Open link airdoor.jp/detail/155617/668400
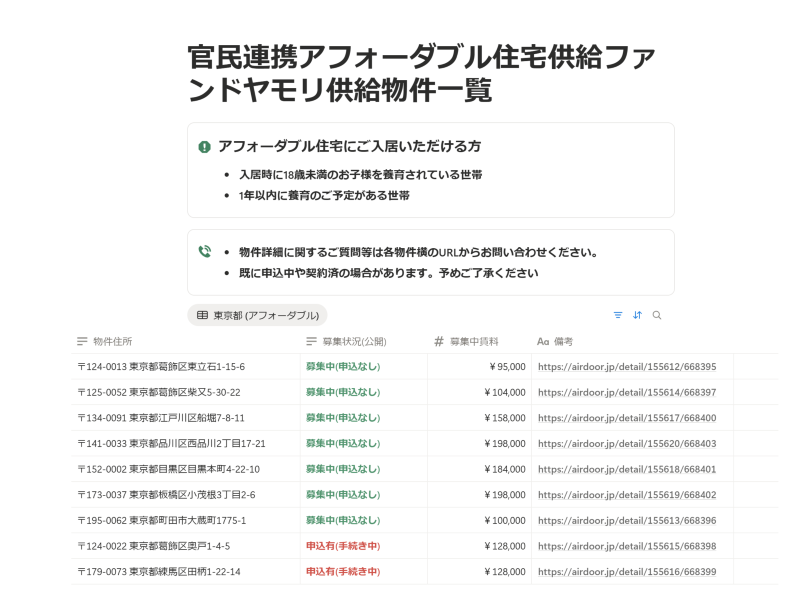 pos(627,418)
